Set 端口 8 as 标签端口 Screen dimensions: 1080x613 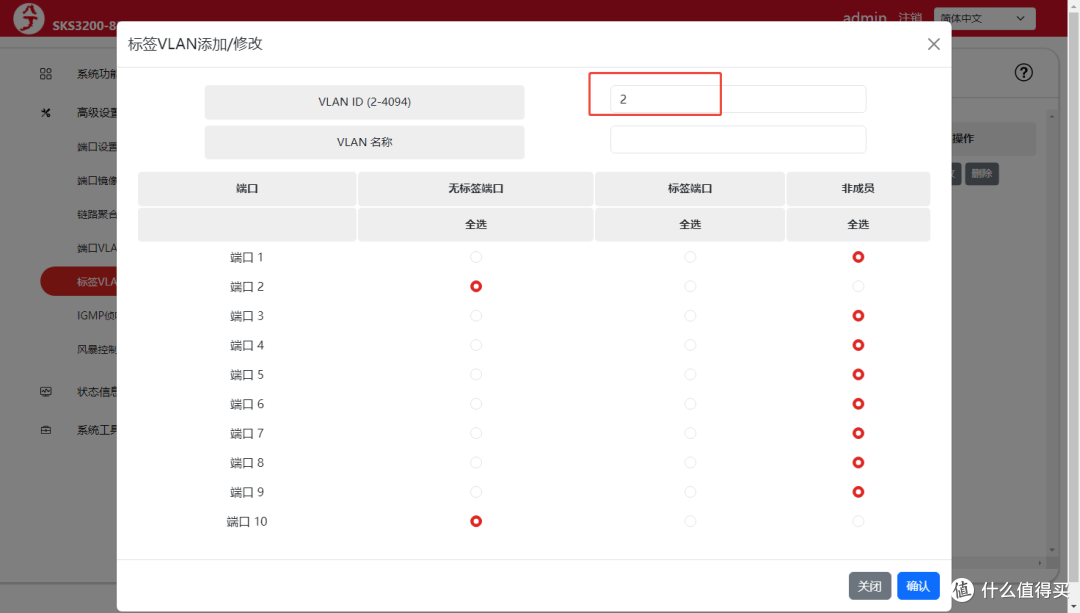(690, 463)
